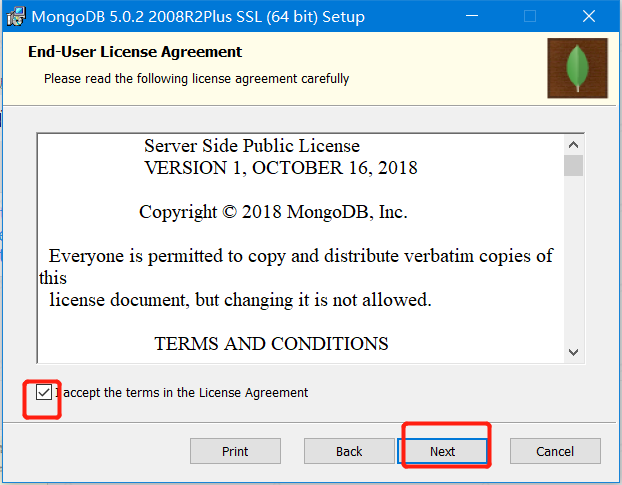This screenshot has height=485, width=622.
Task: Click 'license document, but changing it' line
Action: pos(240,300)
